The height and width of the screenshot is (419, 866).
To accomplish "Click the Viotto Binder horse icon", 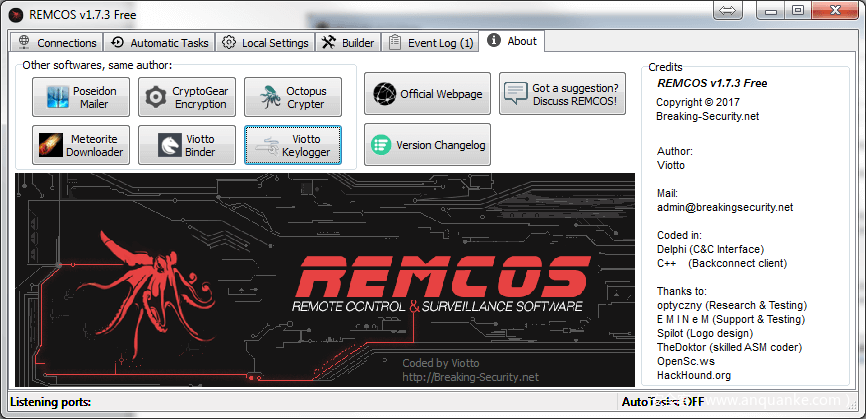I will (169, 145).
